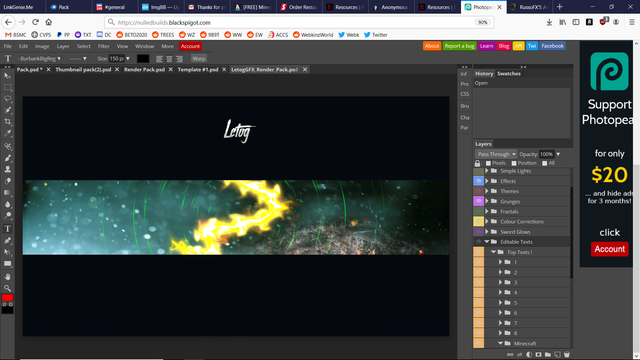Check the Position lock checkbox

[514, 163]
